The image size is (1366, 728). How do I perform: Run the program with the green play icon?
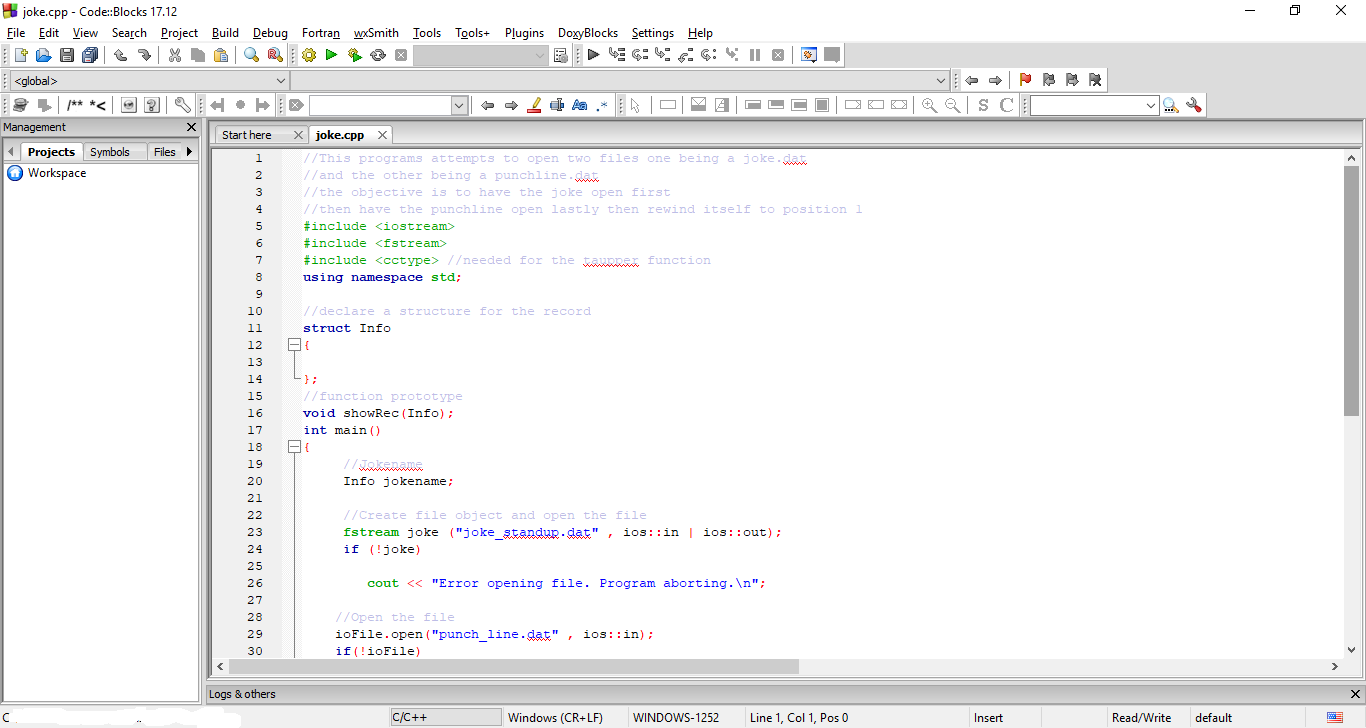[331, 55]
